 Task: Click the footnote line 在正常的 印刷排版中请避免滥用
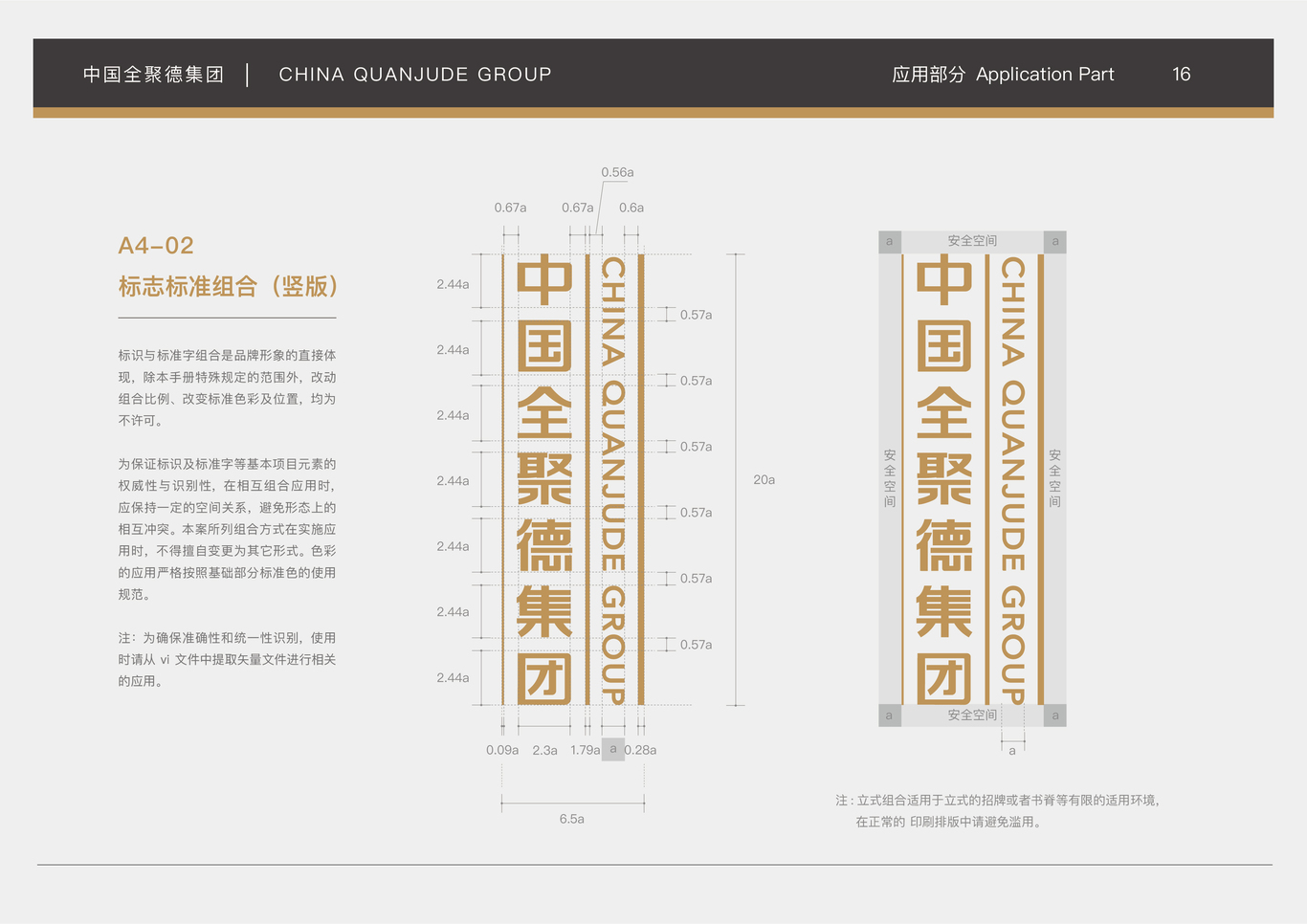coord(948,822)
